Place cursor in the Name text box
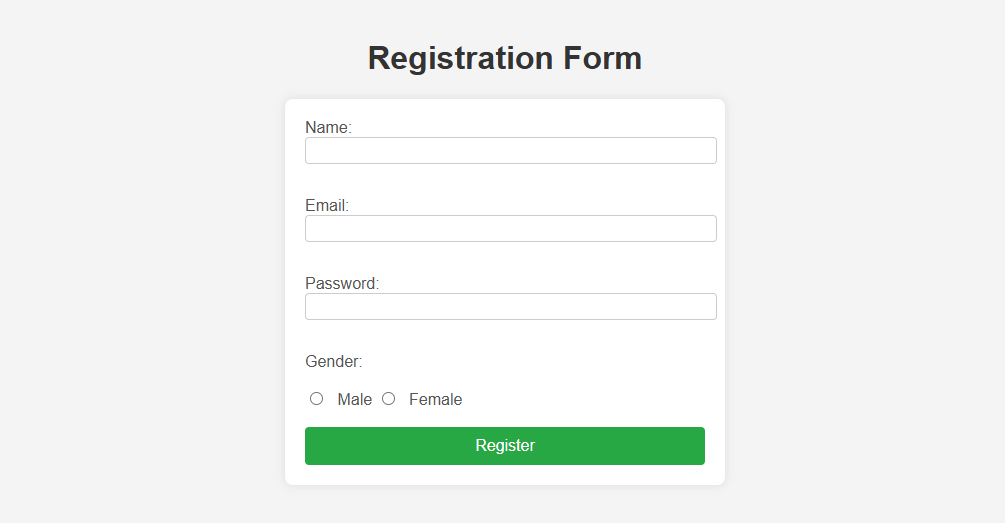Image resolution: width=1005 pixels, height=523 pixels. pyautogui.click(x=510, y=151)
